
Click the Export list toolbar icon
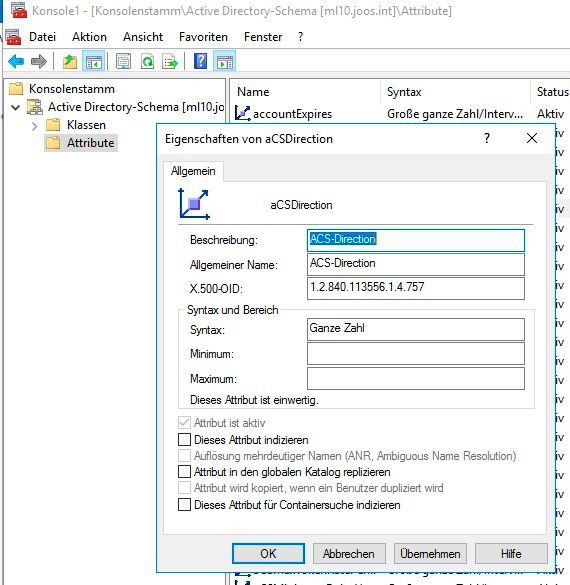click(x=170, y=61)
